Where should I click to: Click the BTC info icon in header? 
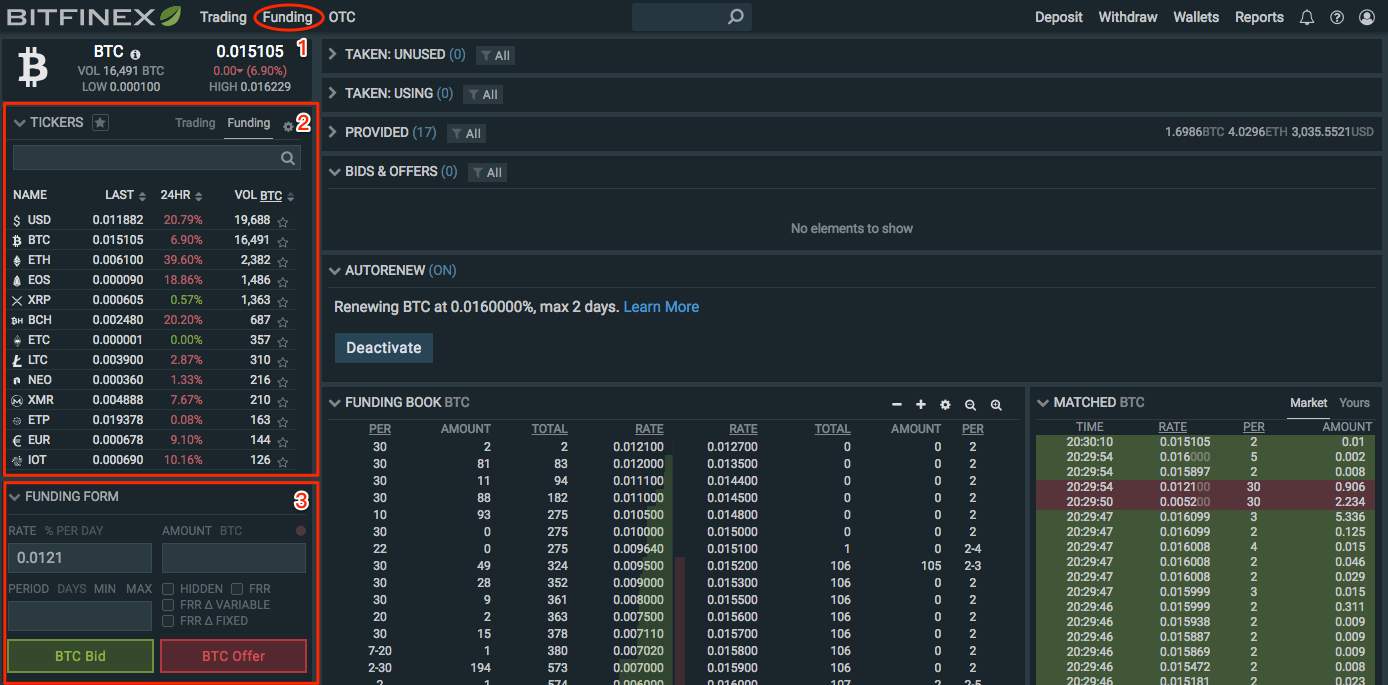pyautogui.click(x=135, y=54)
